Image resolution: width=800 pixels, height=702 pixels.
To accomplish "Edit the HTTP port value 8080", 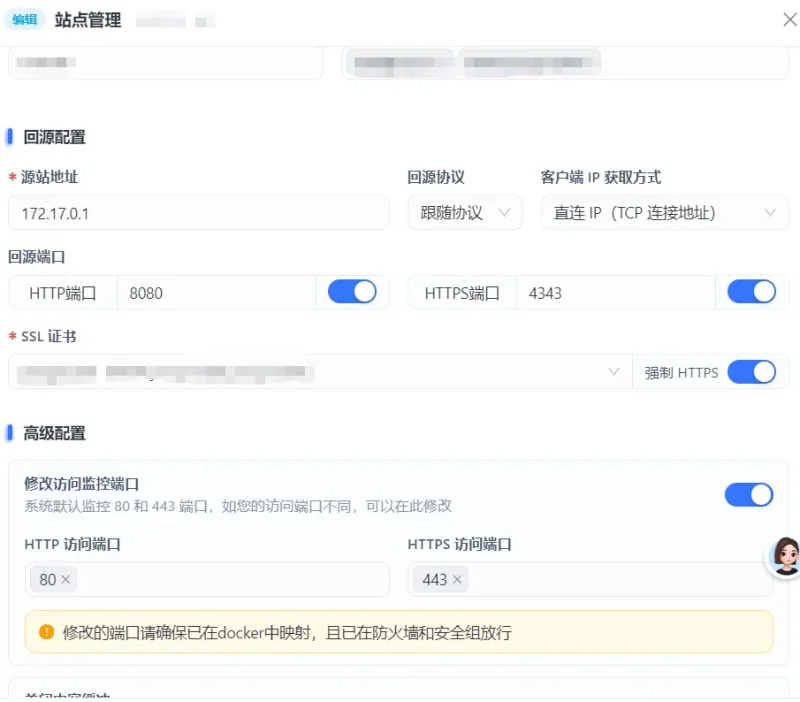I will [x=216, y=293].
